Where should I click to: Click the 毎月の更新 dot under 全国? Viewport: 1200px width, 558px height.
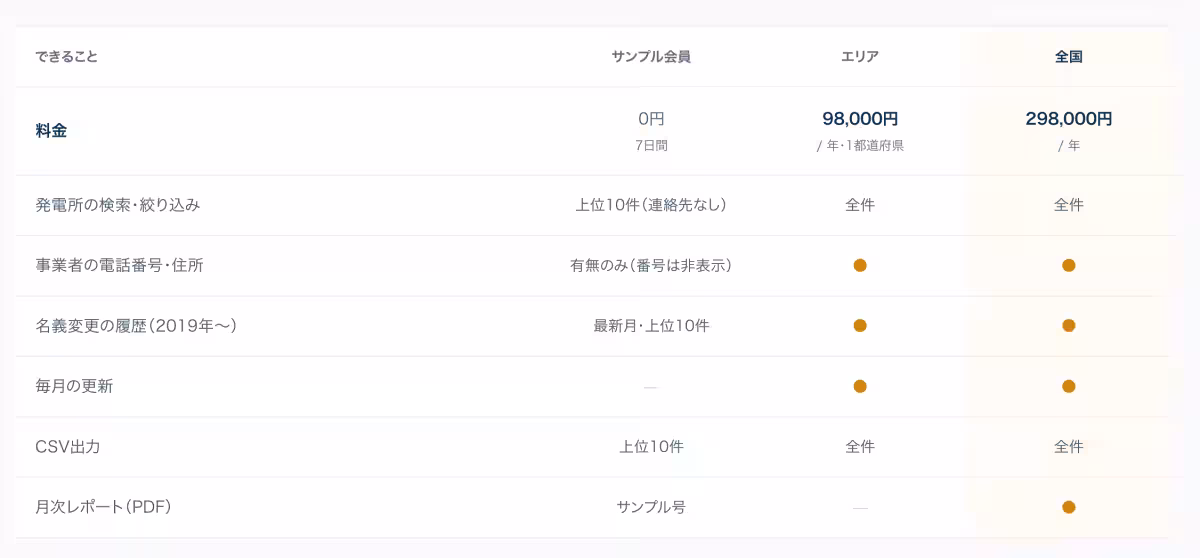1069,386
